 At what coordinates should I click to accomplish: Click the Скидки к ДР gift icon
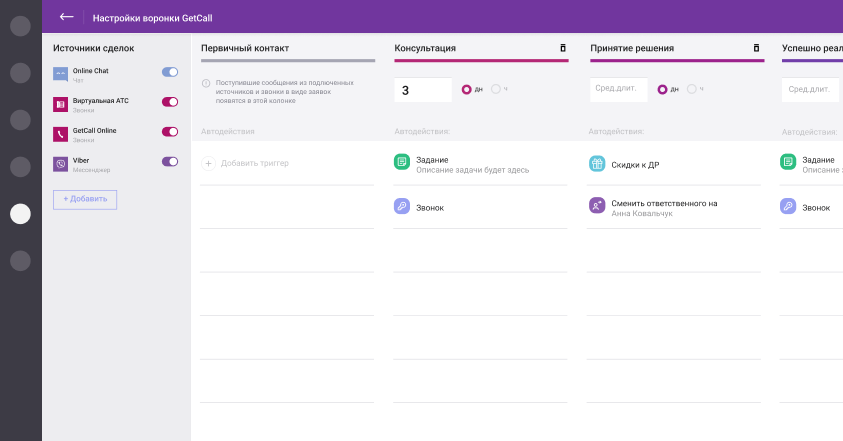pyautogui.click(x=597, y=164)
